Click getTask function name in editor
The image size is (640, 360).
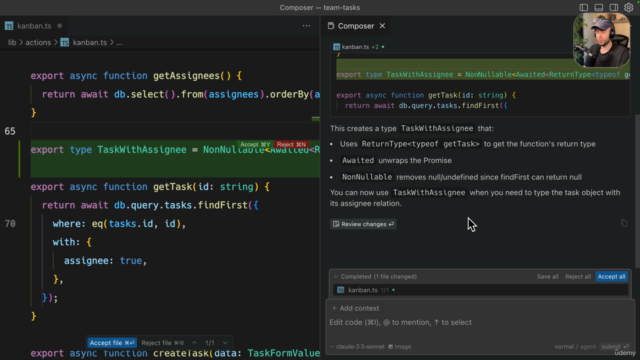click(x=173, y=187)
